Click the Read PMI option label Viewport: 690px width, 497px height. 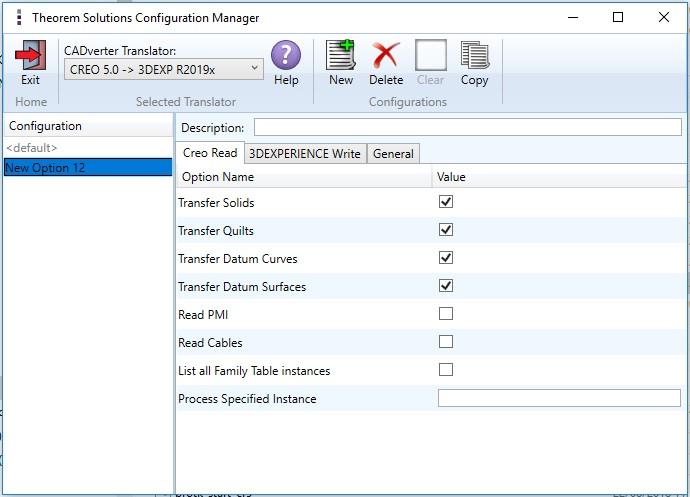coord(203,315)
